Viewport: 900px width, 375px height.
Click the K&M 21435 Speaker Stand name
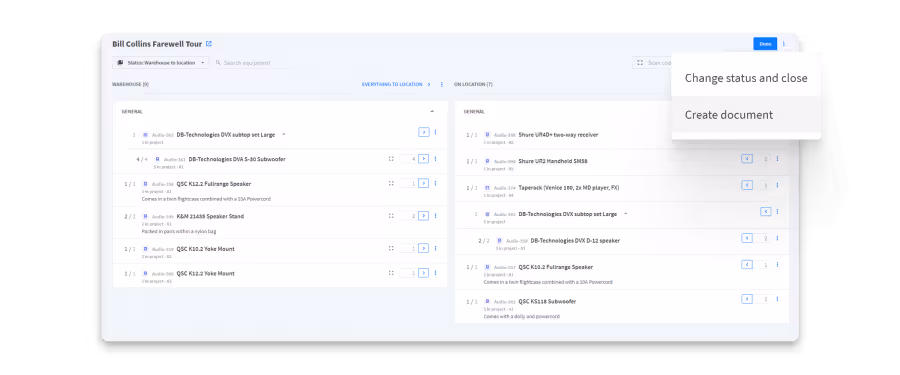tap(210, 217)
